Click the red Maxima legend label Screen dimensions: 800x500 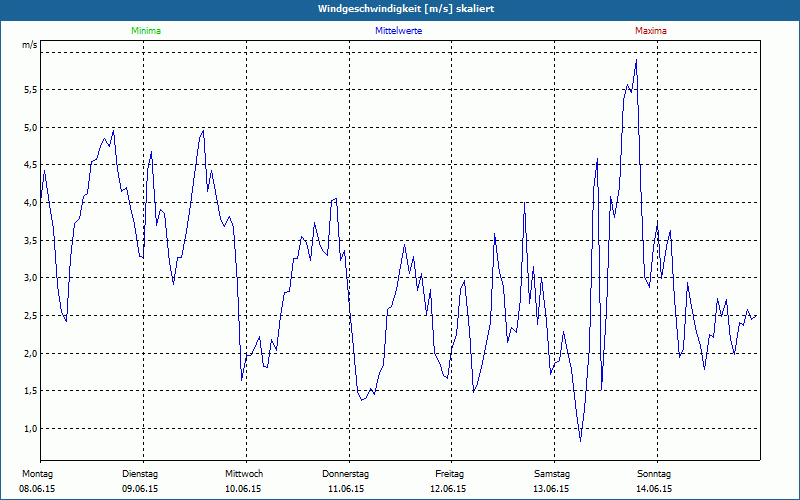[x=651, y=31]
